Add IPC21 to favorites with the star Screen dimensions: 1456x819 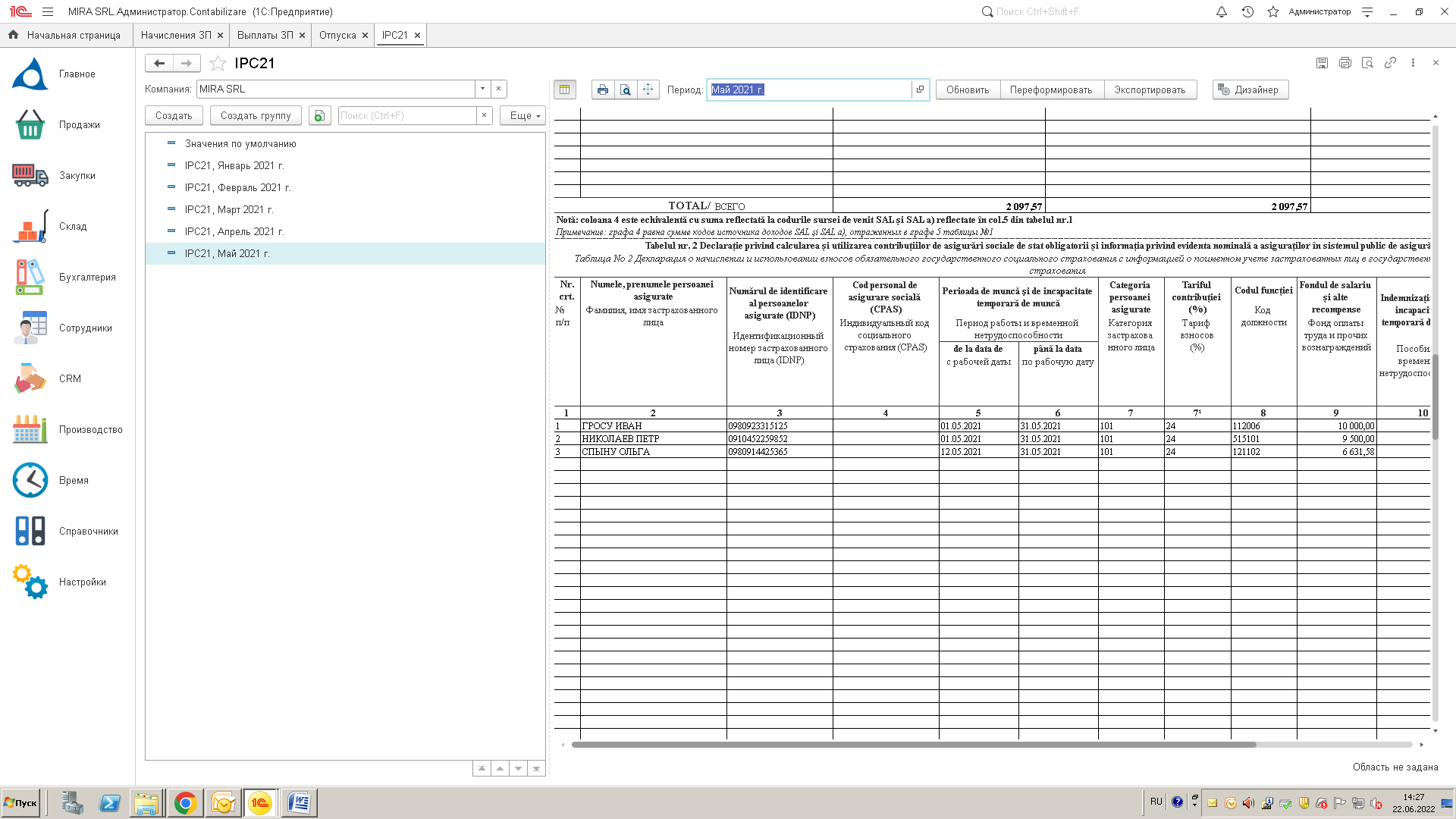(x=218, y=64)
